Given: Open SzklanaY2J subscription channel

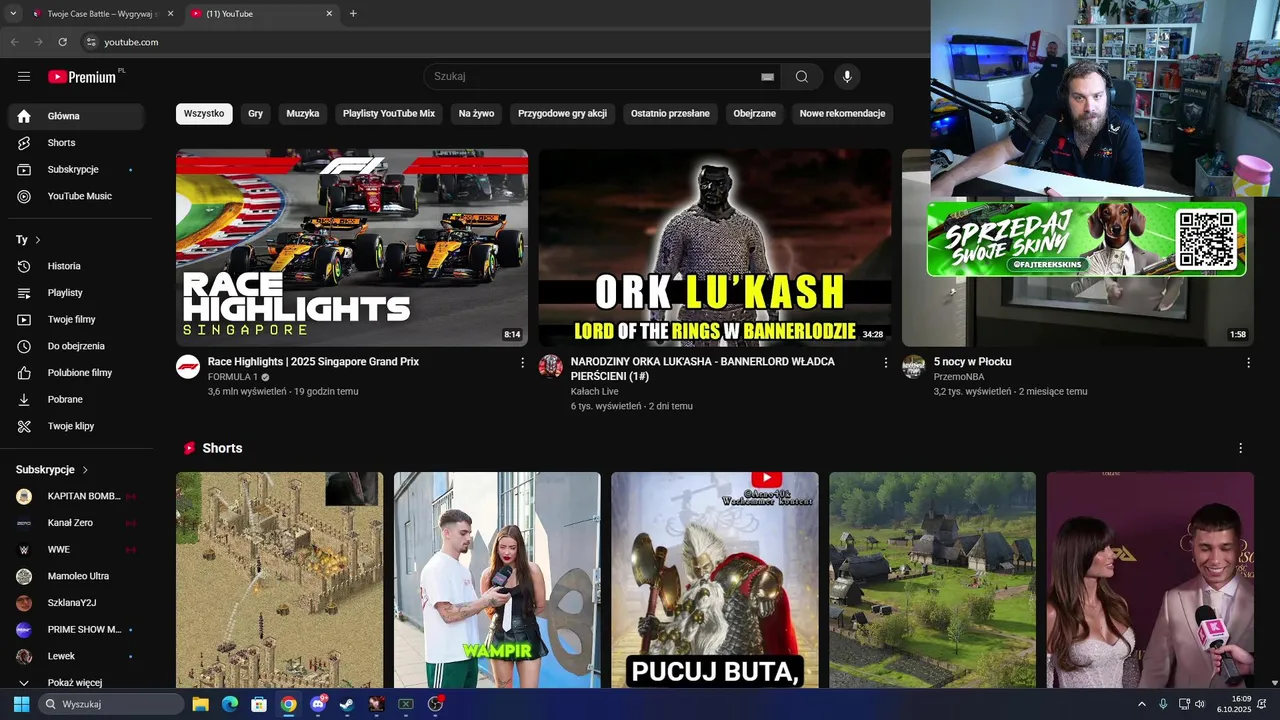Looking at the screenshot, I should (x=76, y=603).
